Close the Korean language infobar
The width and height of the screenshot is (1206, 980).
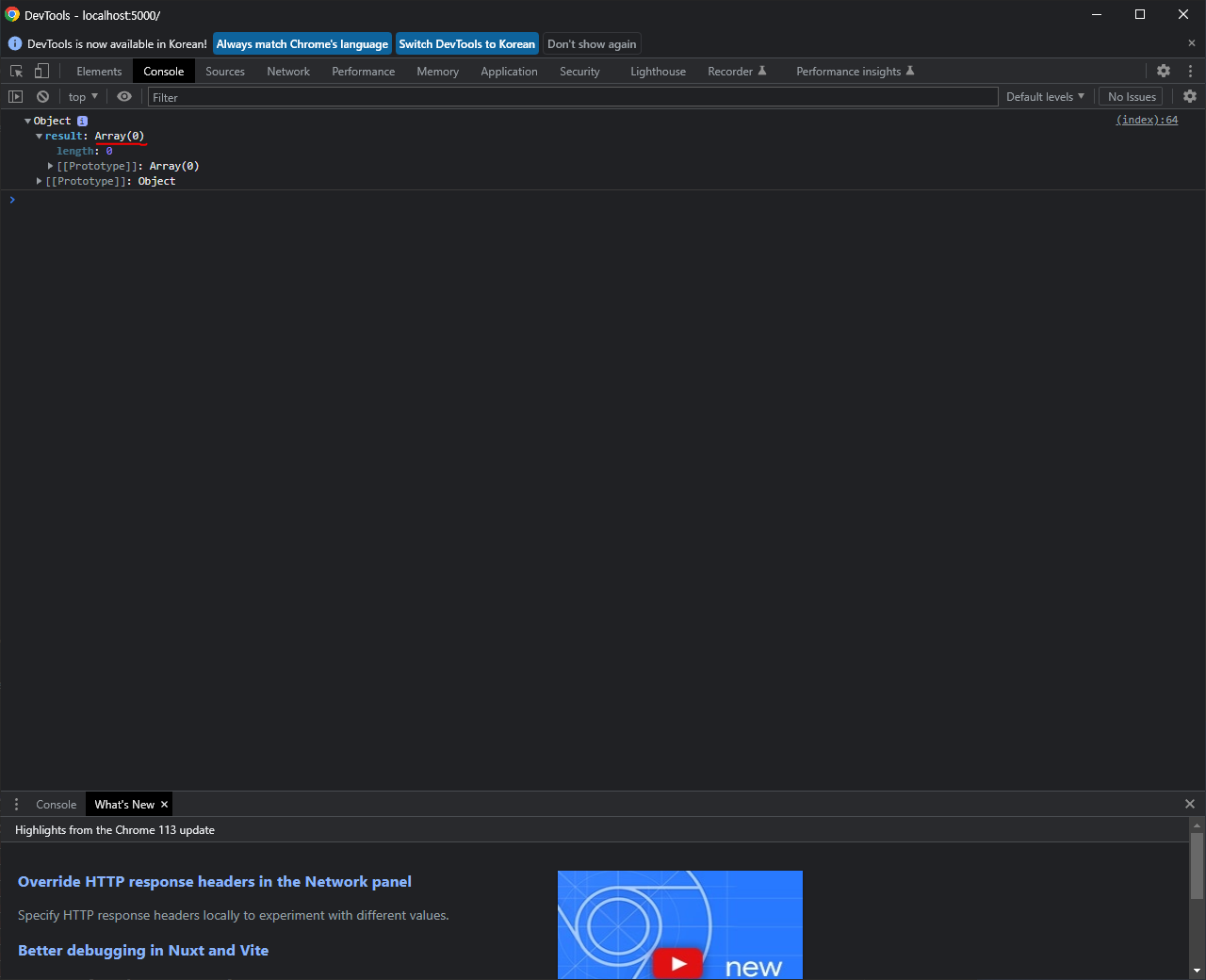[1191, 43]
